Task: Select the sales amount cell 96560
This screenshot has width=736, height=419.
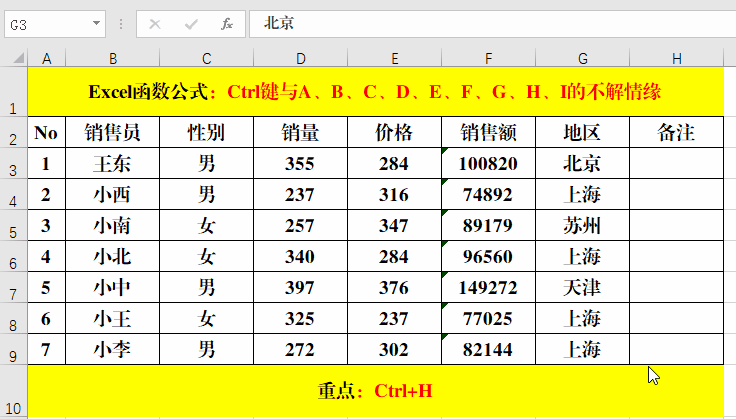Action: click(489, 256)
